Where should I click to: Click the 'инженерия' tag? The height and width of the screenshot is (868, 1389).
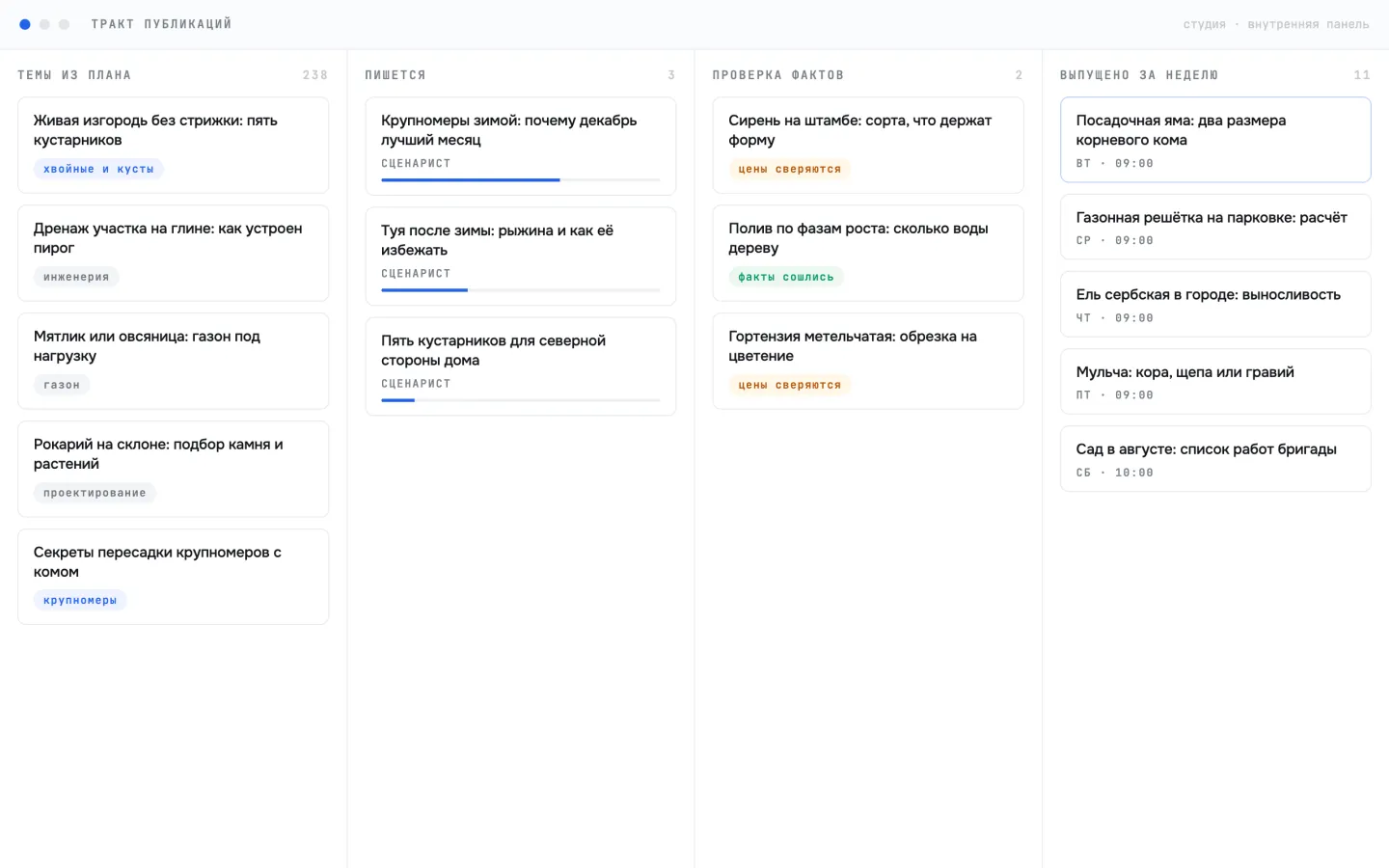pyautogui.click(x=76, y=277)
